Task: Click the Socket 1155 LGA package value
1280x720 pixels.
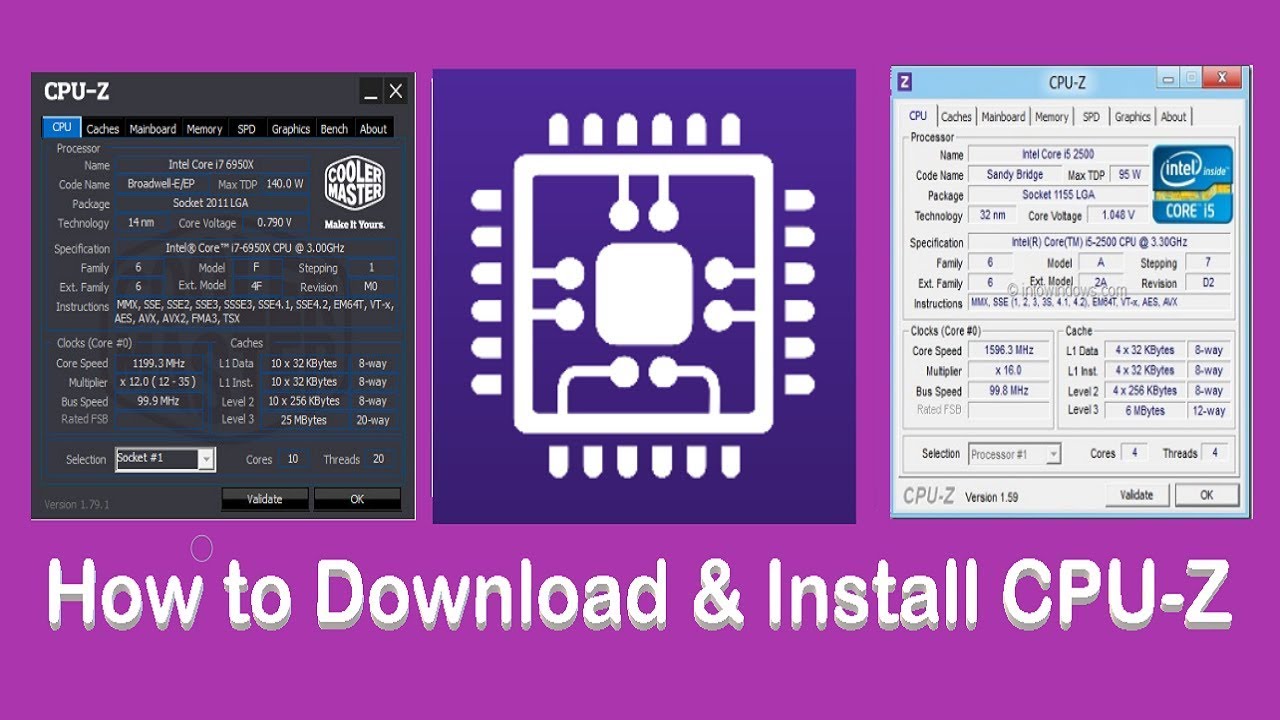Action: pos(1057,195)
